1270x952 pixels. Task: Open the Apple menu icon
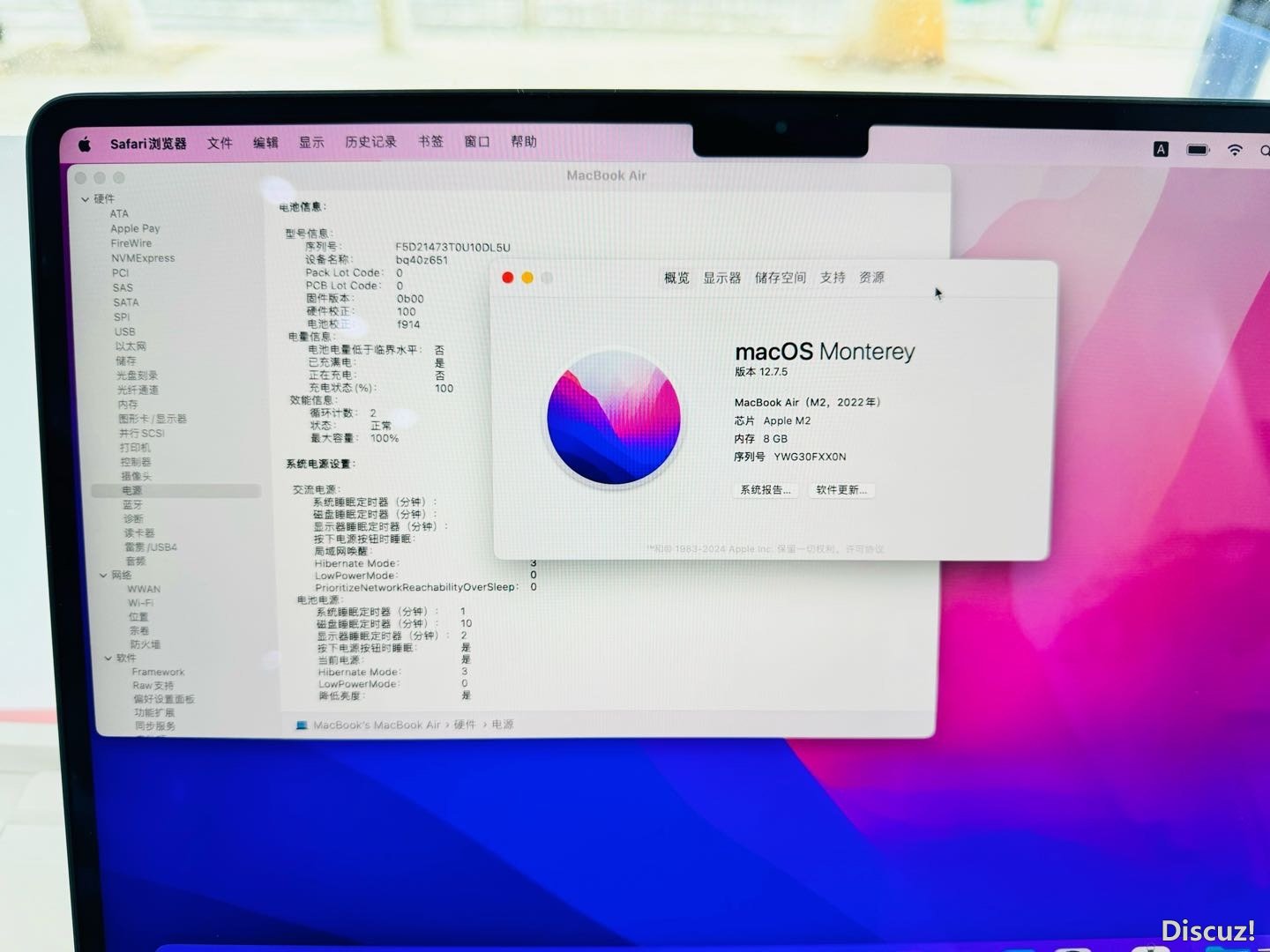[85, 144]
